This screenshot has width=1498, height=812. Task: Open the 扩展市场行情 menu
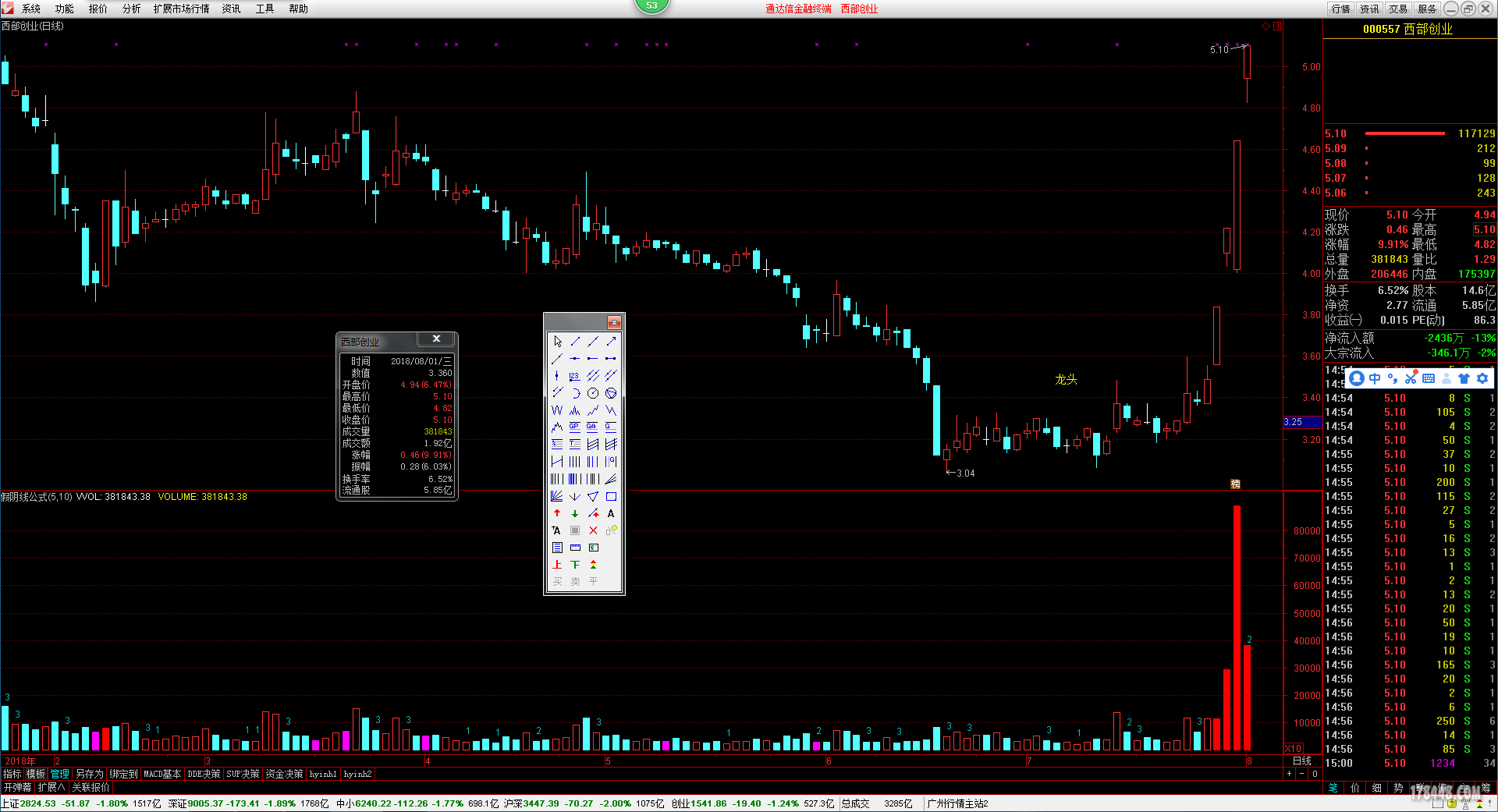182,9
